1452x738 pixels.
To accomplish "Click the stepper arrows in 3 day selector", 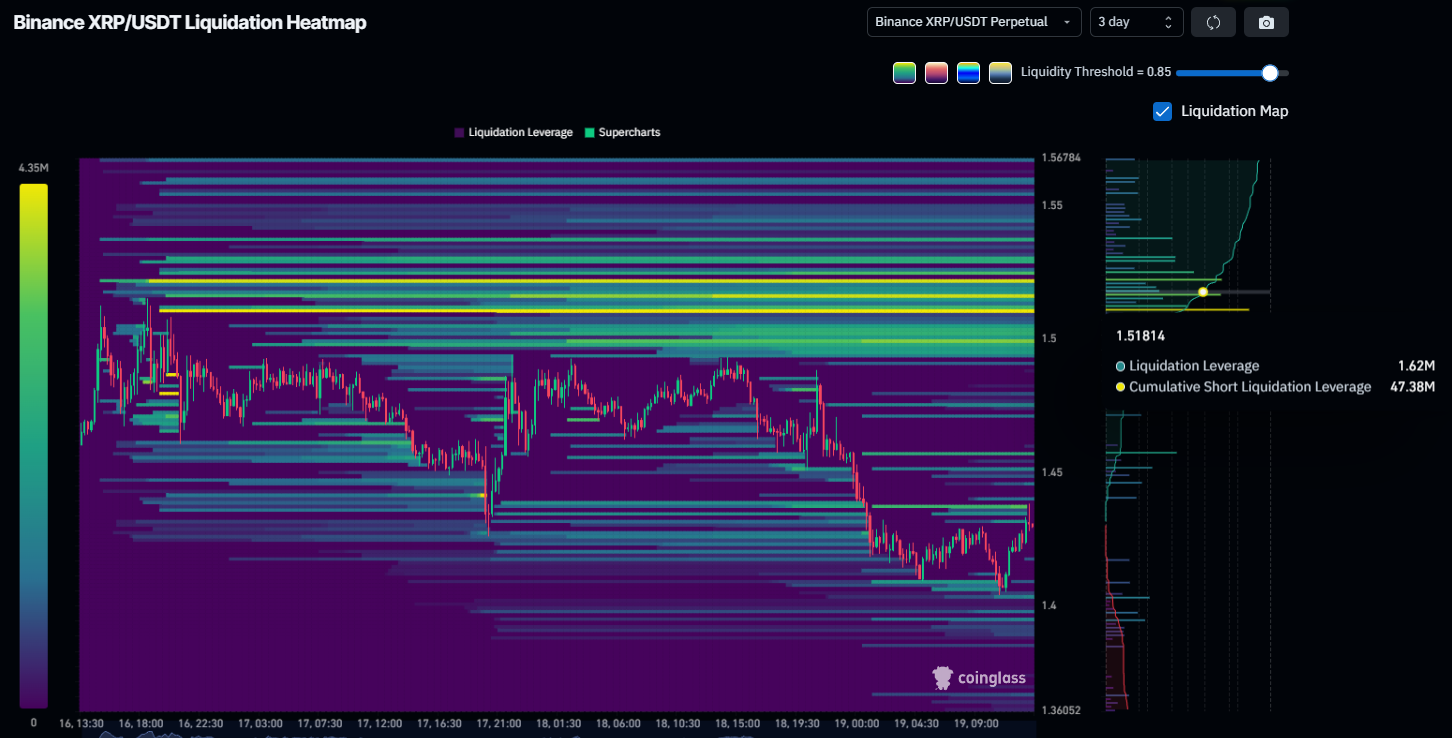I will [x=1168, y=22].
